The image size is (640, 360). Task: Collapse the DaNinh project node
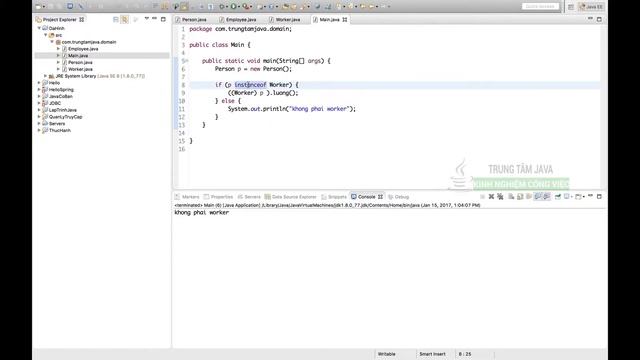[x=39, y=28]
